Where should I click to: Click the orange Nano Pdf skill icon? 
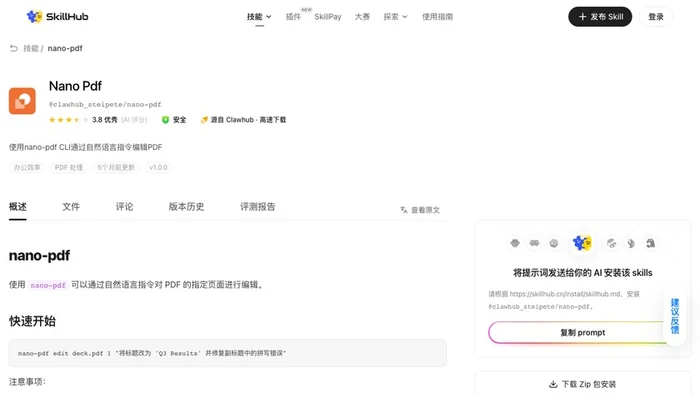pos(22,101)
